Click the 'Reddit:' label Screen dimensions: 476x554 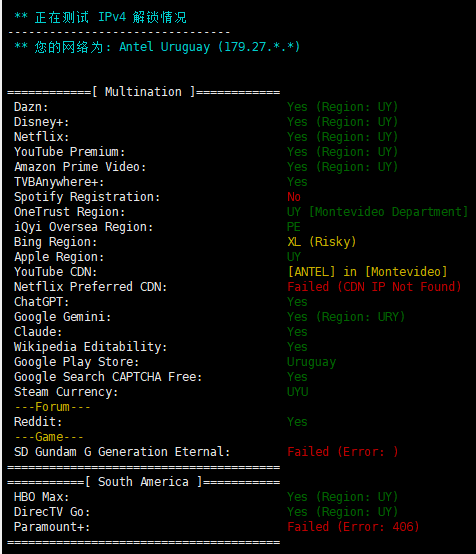point(38,422)
